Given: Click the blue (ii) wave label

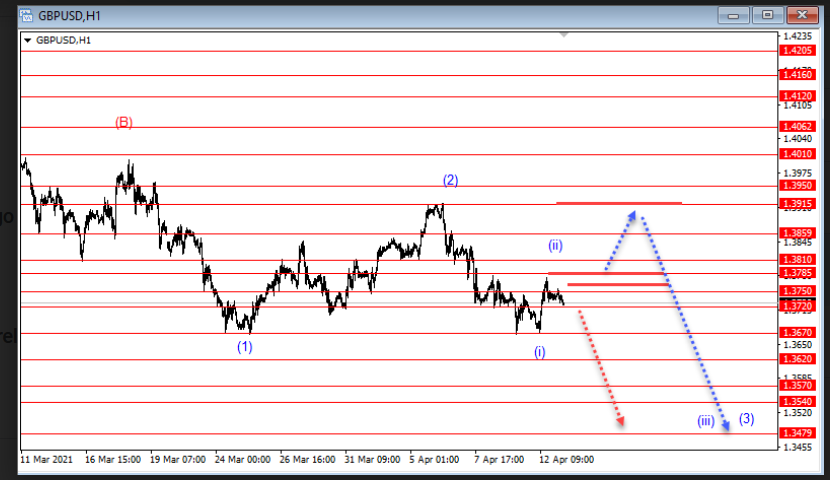Looking at the screenshot, I should point(555,245).
